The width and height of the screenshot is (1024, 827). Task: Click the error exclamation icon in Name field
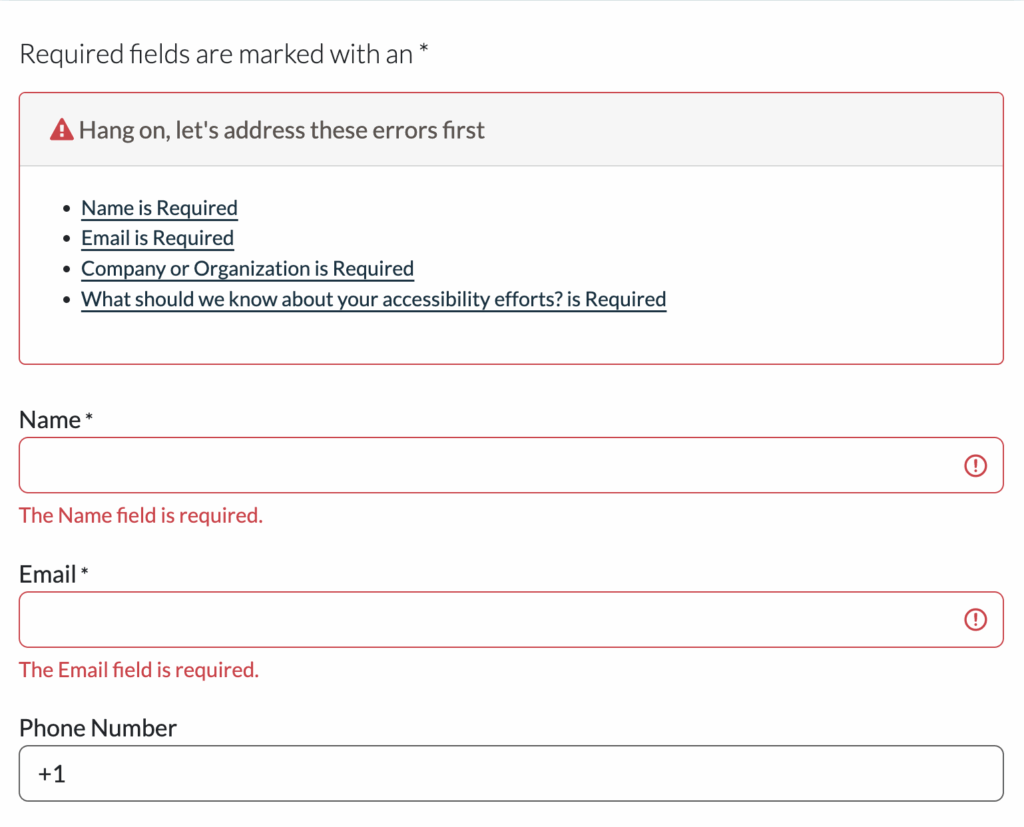[975, 465]
